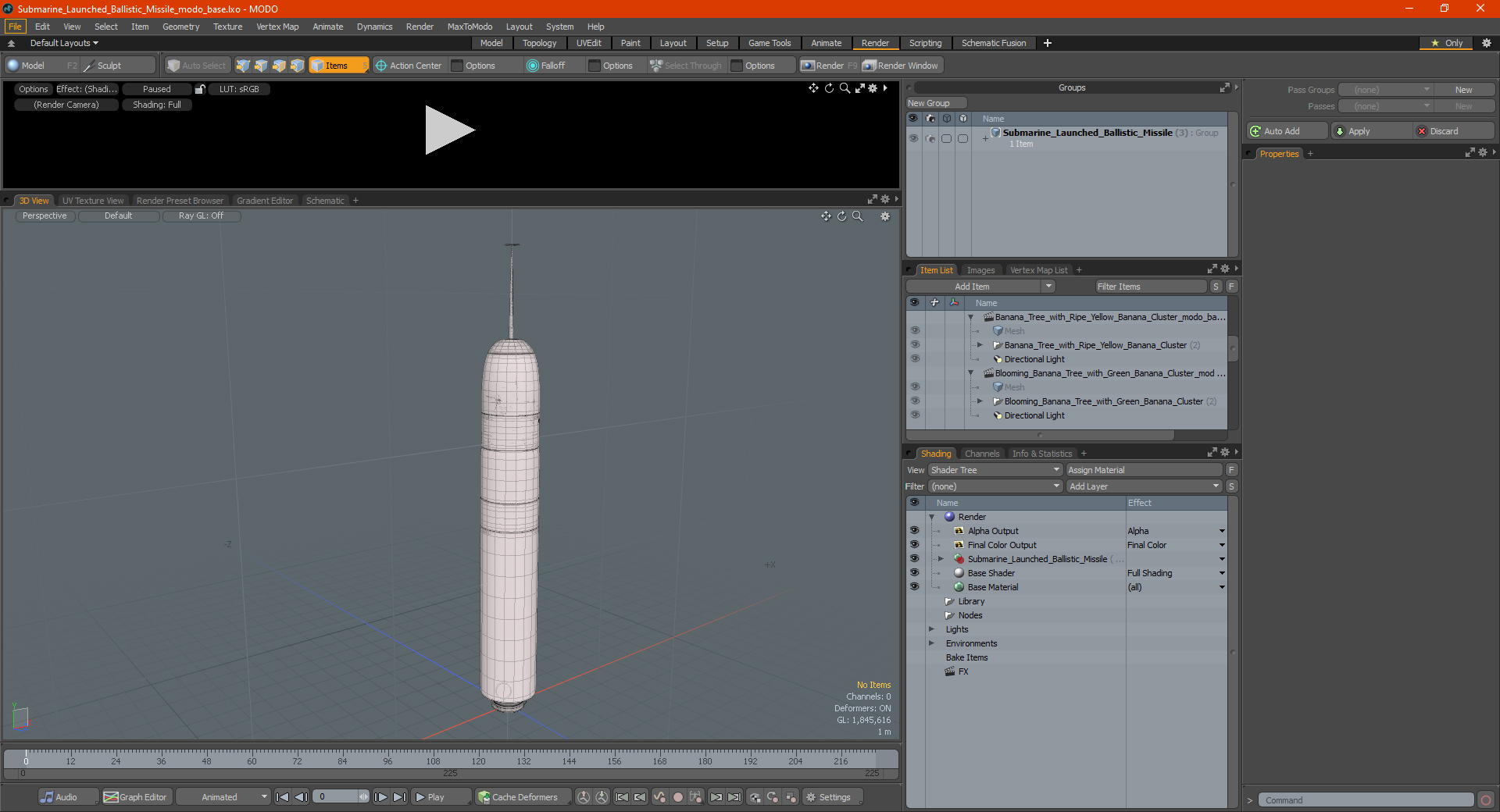Open Audio options
Image resolution: width=1500 pixels, height=812 pixels.
point(68,797)
